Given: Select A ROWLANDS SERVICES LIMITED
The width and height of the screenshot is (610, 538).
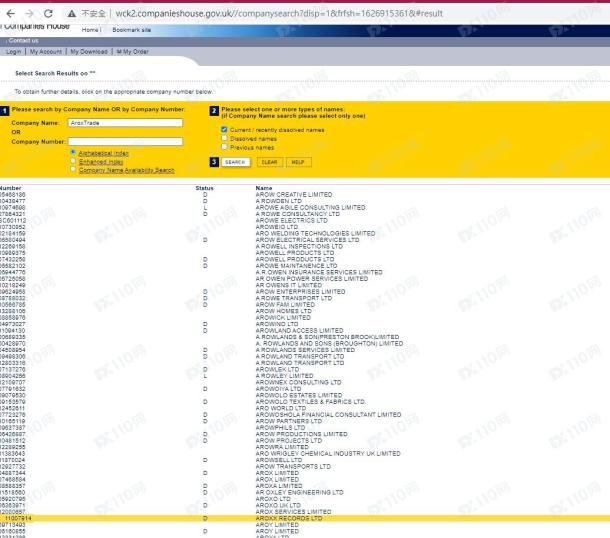Looking at the screenshot, I should pyautogui.click(x=305, y=350).
